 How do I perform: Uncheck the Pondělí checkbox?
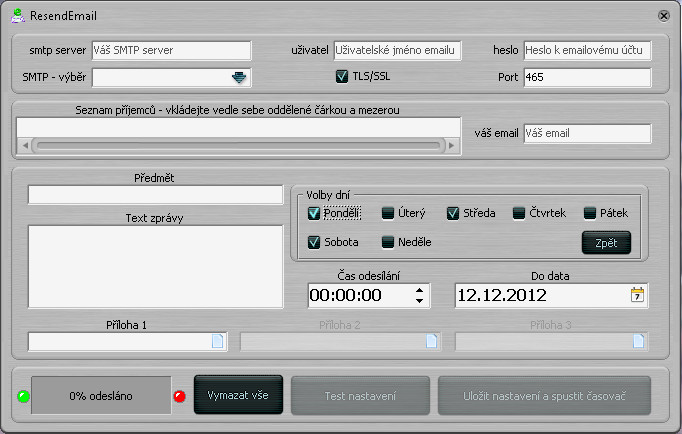[x=314, y=213]
